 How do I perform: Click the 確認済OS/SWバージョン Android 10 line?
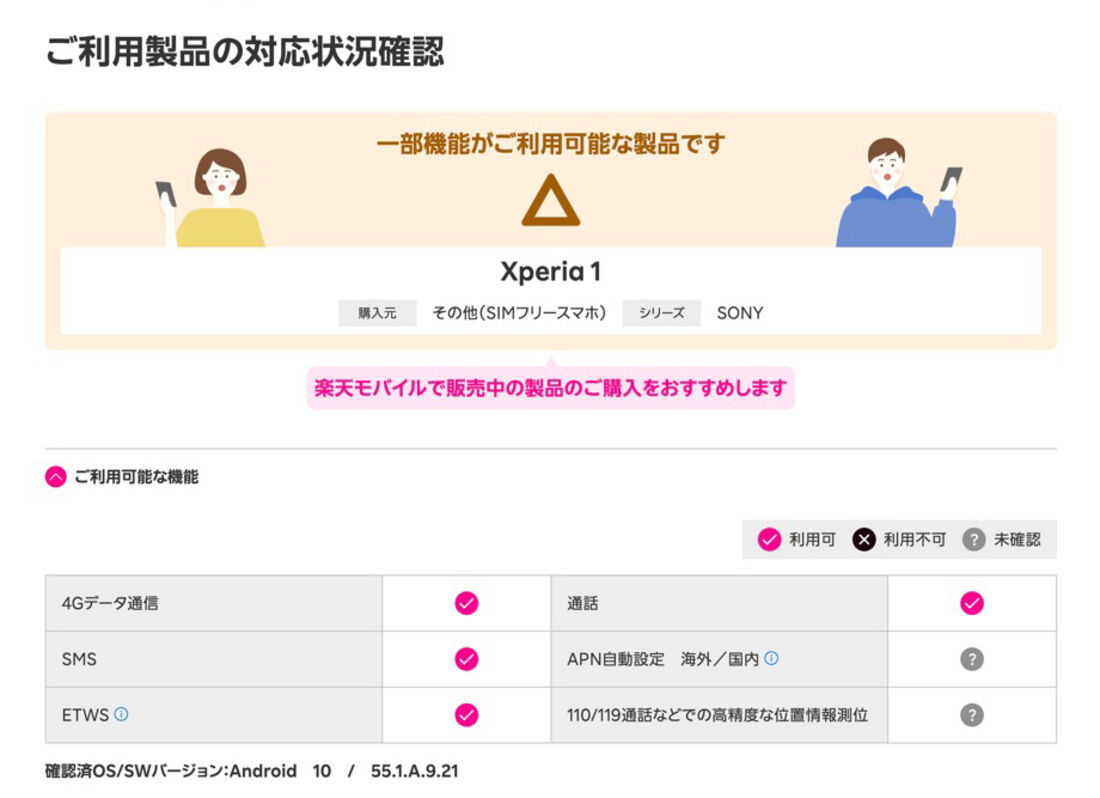(252, 771)
